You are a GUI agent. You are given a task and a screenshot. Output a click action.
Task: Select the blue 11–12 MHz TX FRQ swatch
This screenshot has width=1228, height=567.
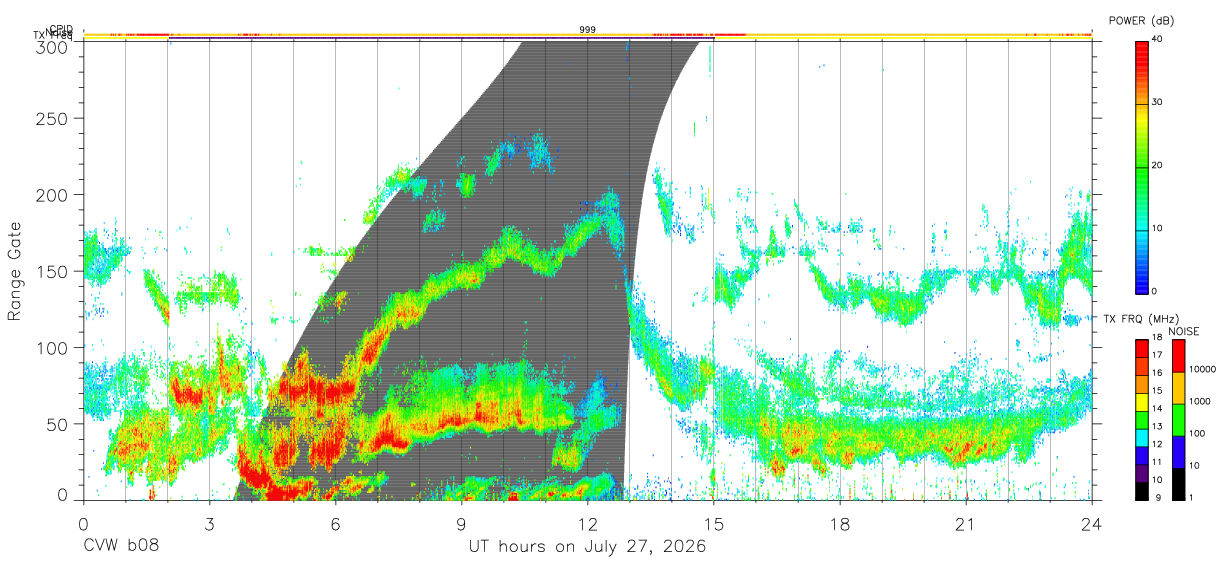point(1142,454)
